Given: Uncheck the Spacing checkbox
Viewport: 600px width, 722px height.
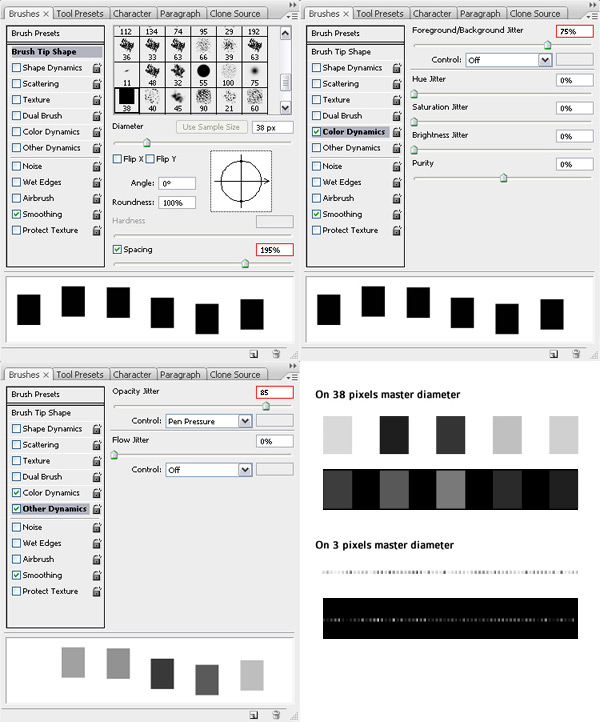Looking at the screenshot, I should 117,250.
